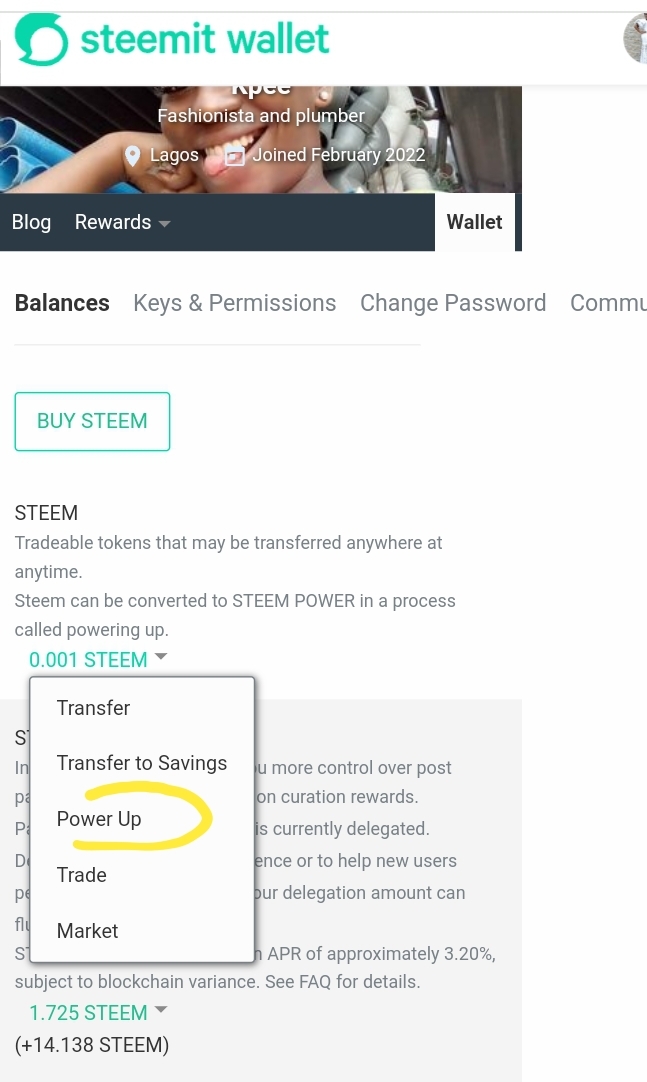The width and height of the screenshot is (647, 1082).
Task: Click the BUY STEEM button
Action: tap(92, 421)
